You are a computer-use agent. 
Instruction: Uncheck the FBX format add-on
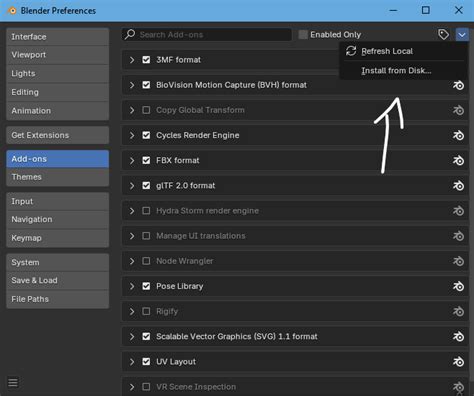pos(146,160)
